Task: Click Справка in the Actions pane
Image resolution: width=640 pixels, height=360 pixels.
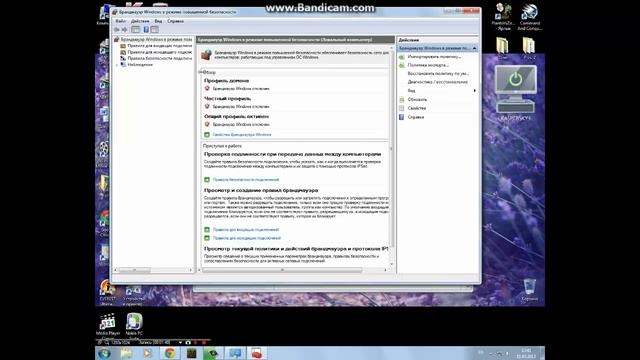Action: click(416, 117)
